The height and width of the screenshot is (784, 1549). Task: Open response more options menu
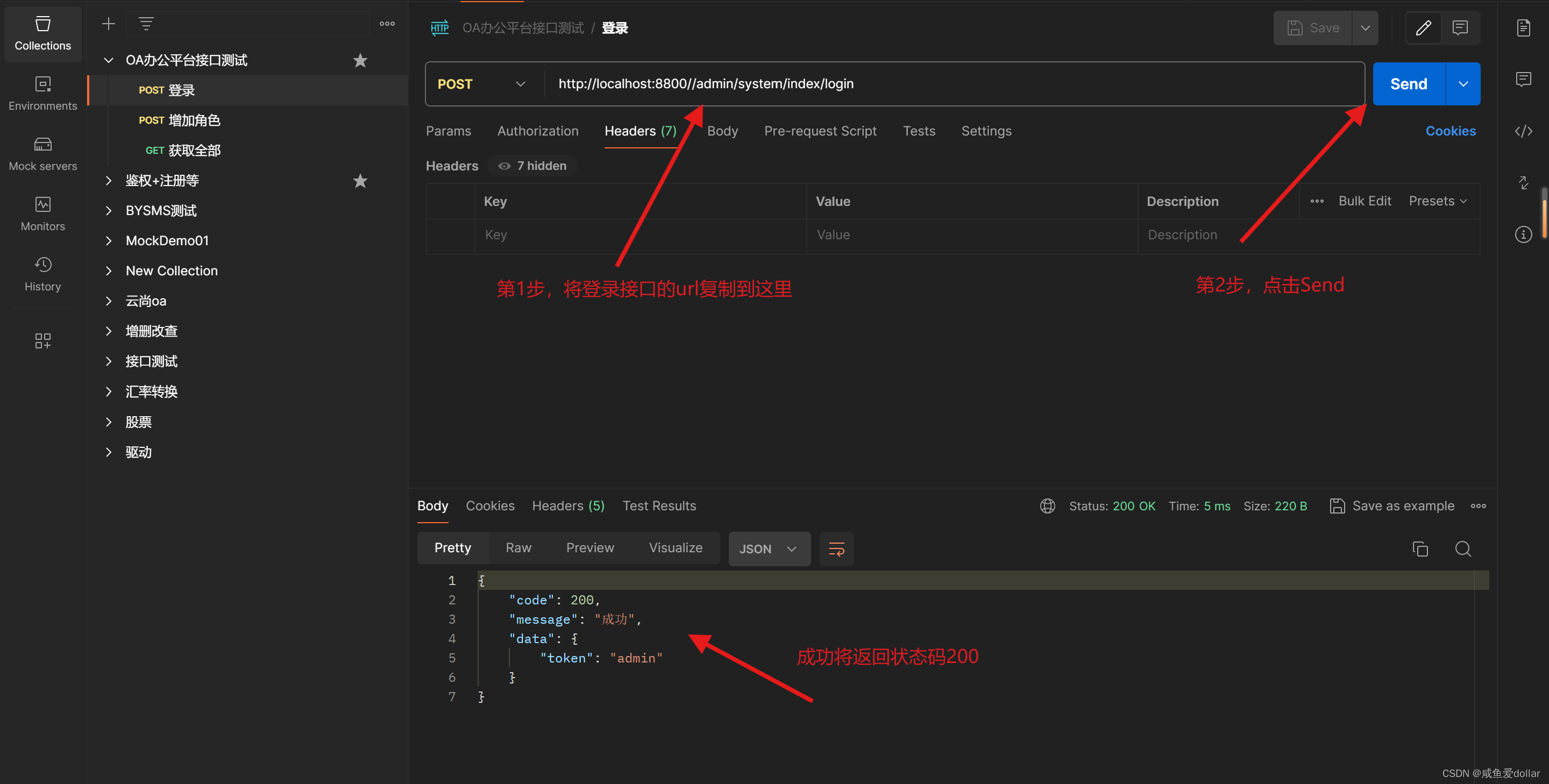click(x=1478, y=505)
